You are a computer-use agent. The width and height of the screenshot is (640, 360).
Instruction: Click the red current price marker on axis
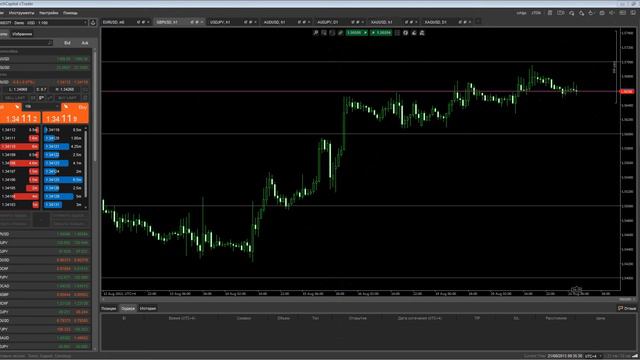tap(627, 91)
